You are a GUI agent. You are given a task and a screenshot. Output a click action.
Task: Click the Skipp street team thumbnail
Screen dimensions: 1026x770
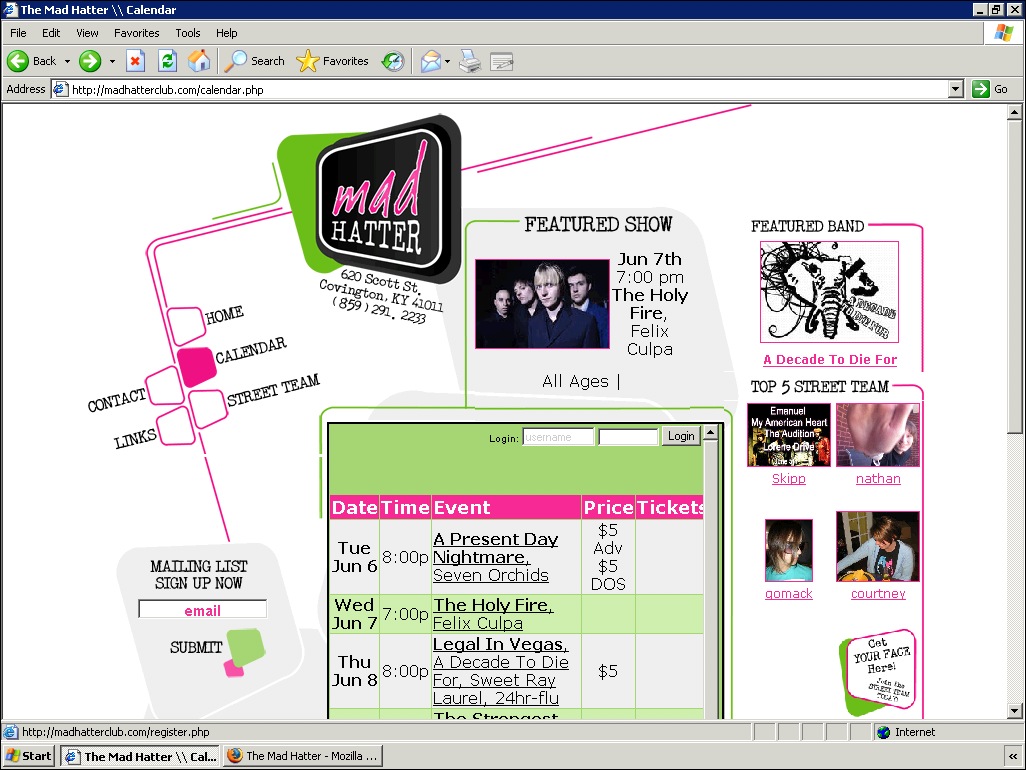point(788,434)
